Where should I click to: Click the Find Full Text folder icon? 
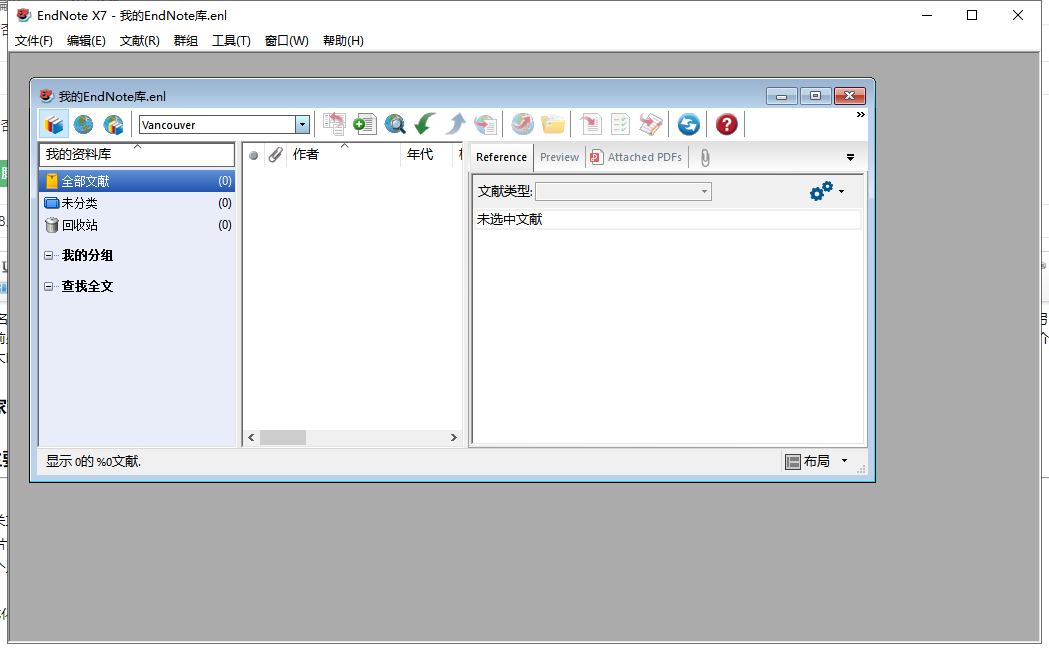[x=553, y=124]
